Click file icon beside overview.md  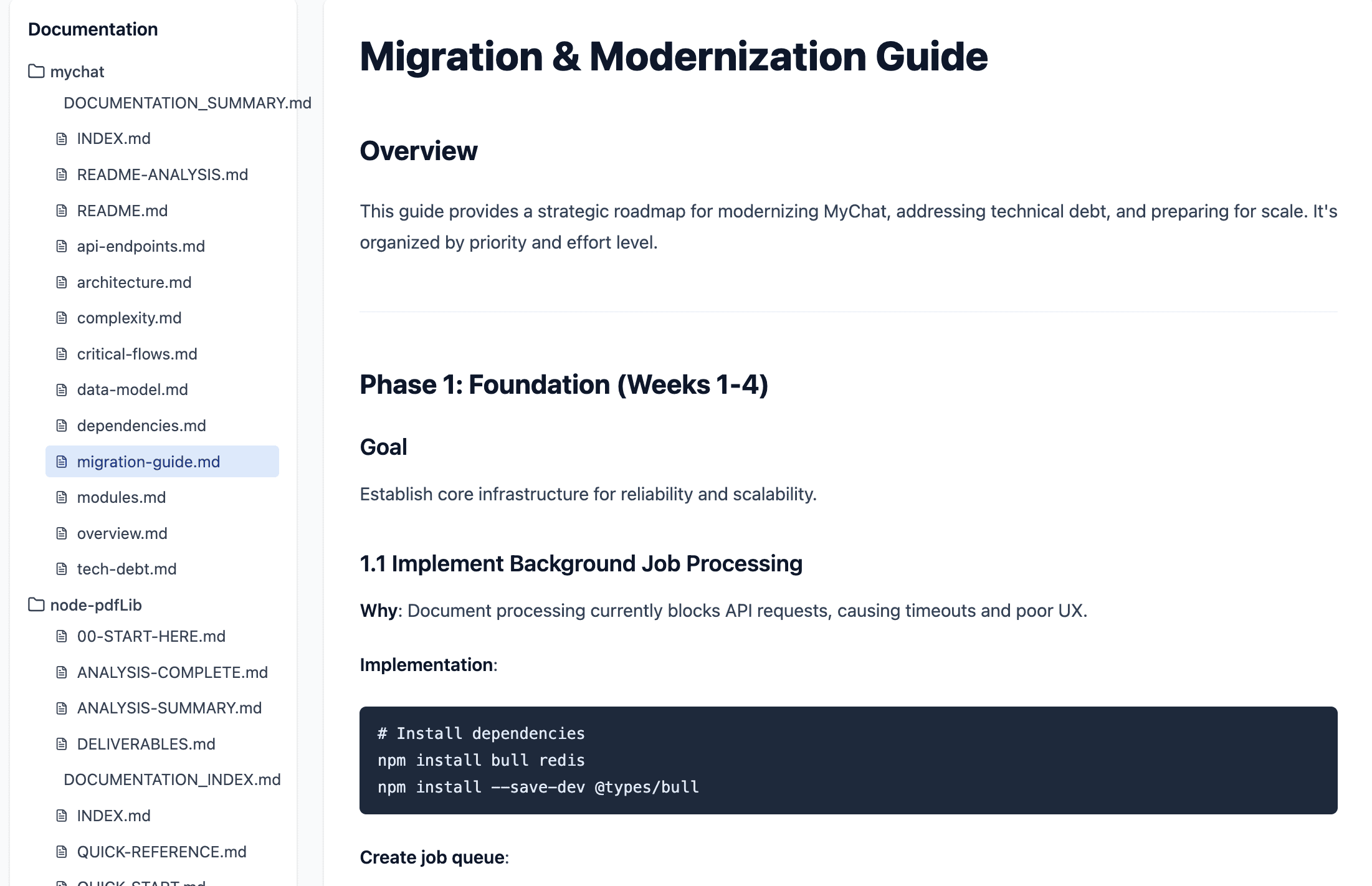pos(62,533)
